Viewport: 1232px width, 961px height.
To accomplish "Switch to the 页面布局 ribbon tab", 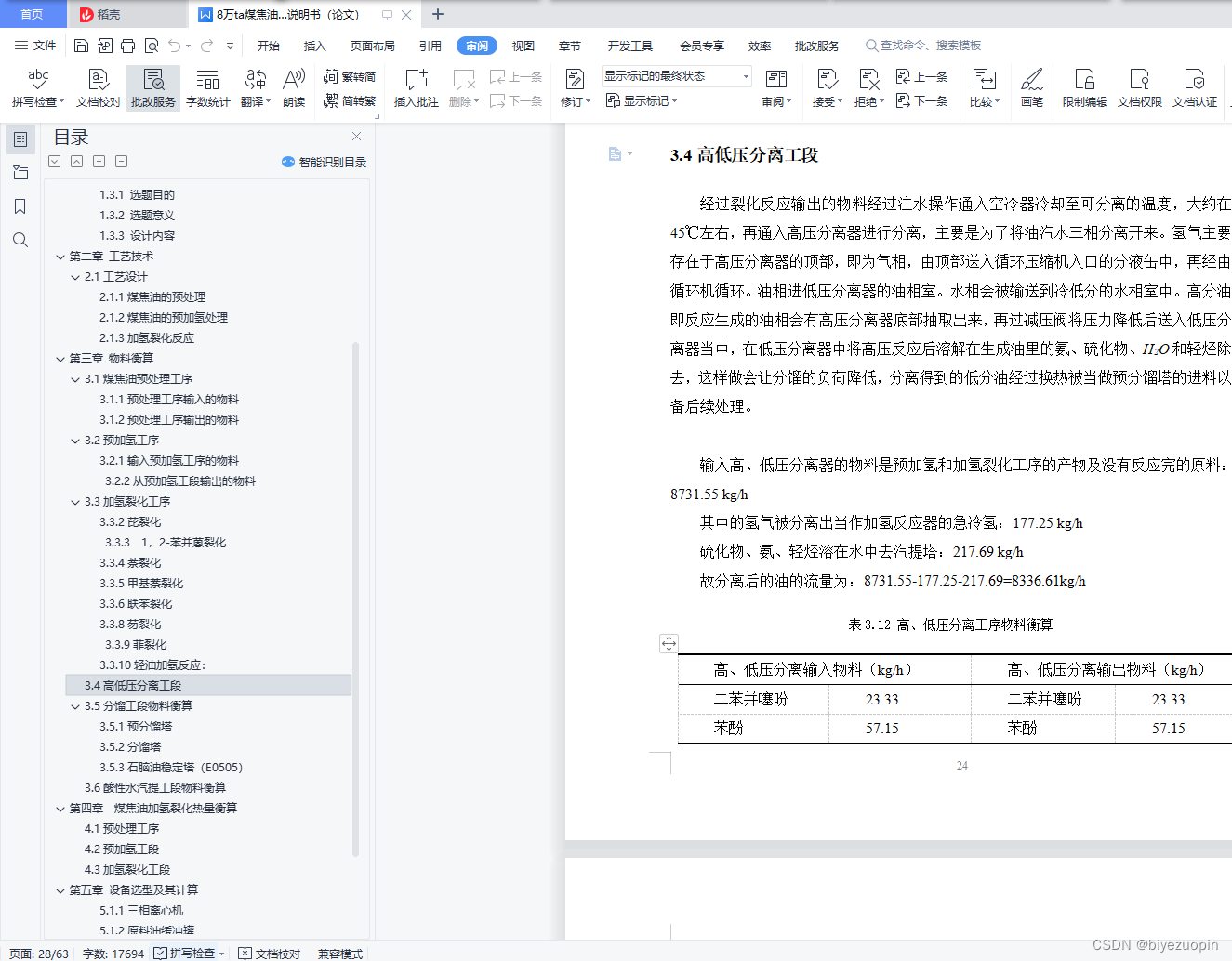I will pos(373,46).
